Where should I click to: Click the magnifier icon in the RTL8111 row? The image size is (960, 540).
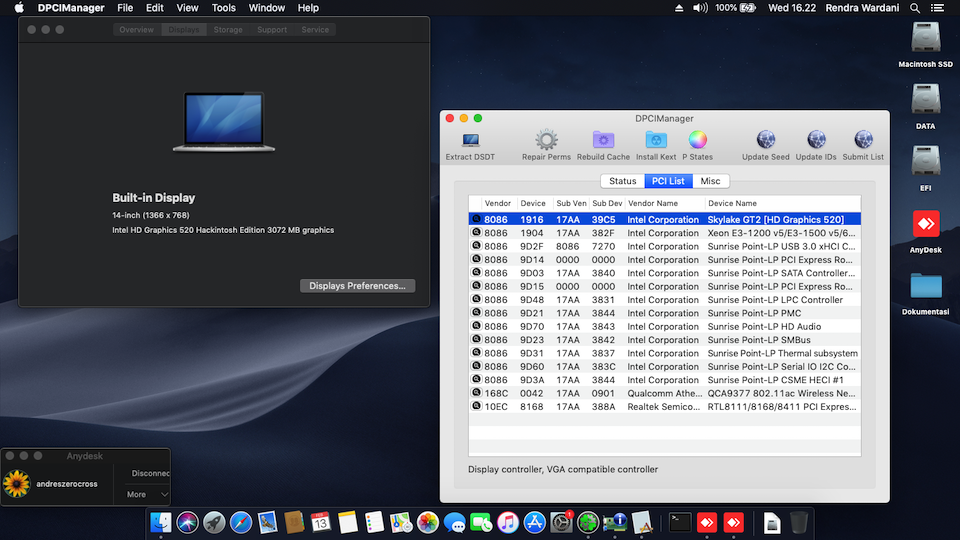(476, 406)
